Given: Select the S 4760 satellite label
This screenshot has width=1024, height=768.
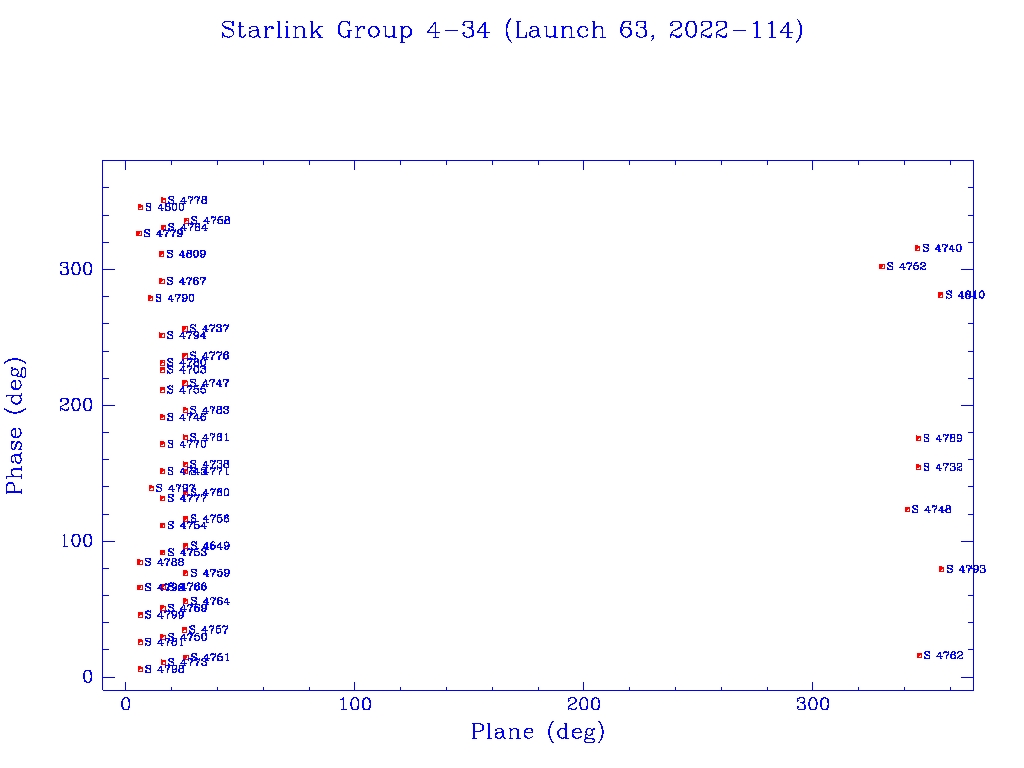Looking at the screenshot, I should (210, 492).
